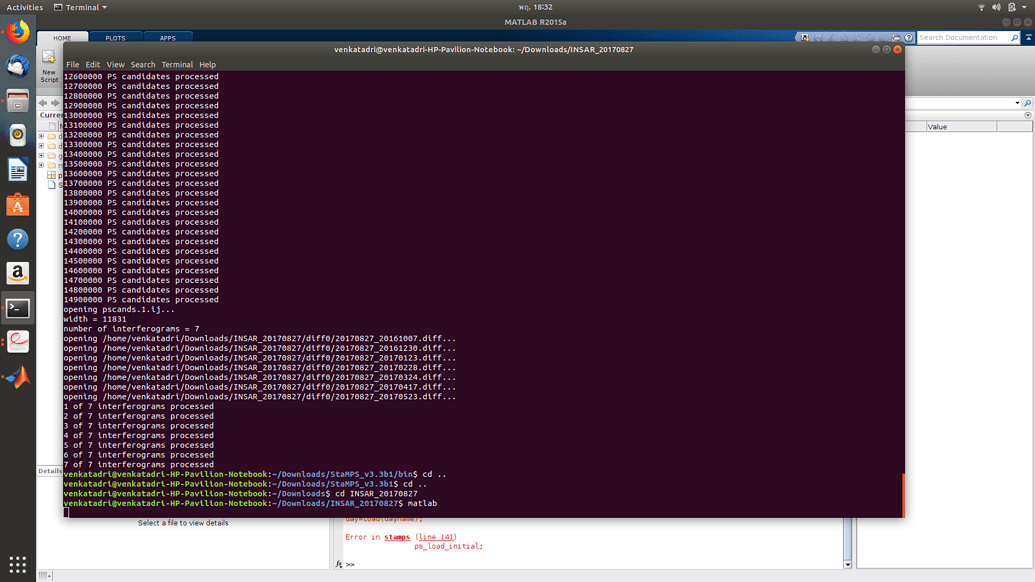Click the Cut icon in the quick access toolbar
The height and width of the screenshot is (582, 1035).
tap(831, 37)
